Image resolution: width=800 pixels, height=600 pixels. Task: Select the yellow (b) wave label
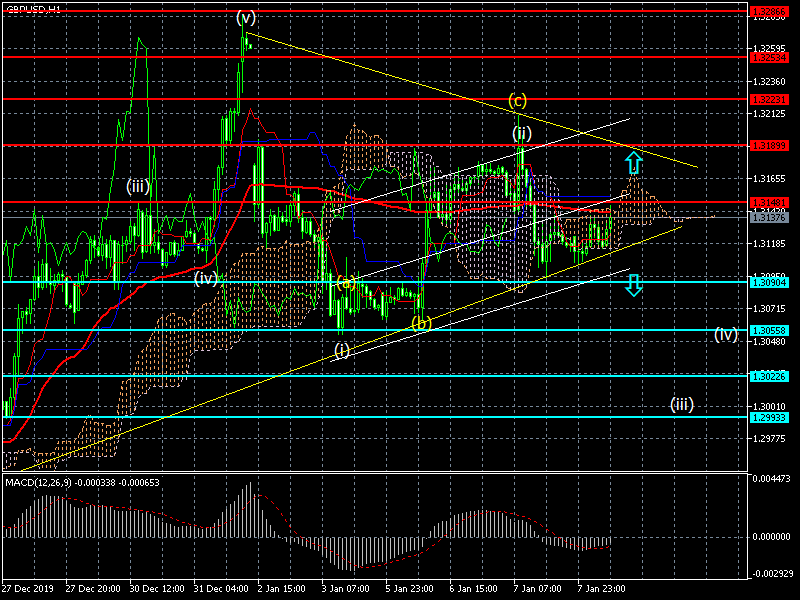coord(421,324)
